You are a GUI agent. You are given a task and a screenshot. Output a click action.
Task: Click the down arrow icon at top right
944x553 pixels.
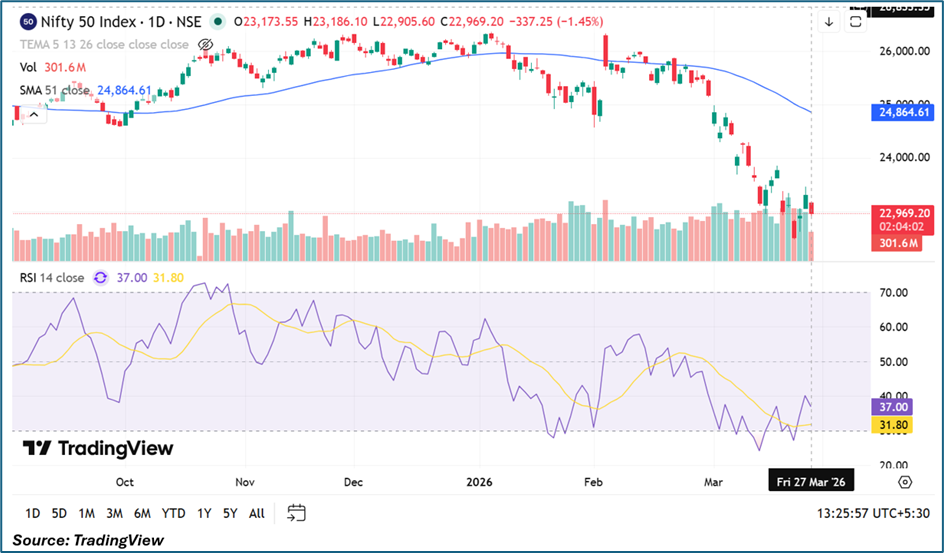coord(829,22)
